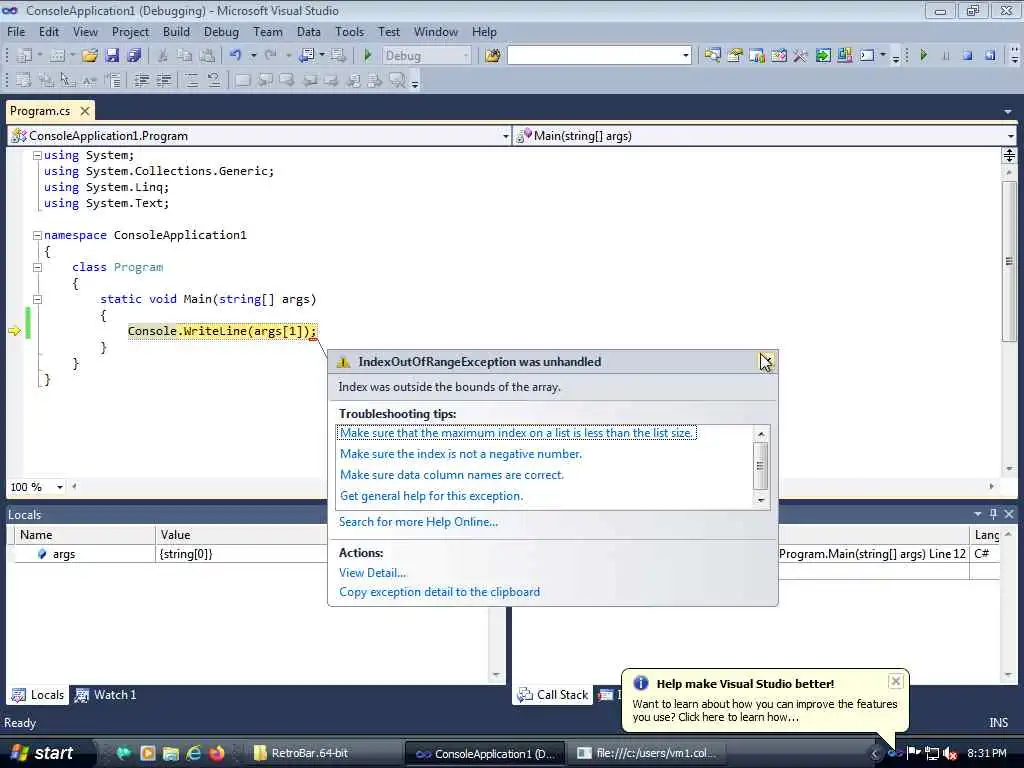Click 'Copy exception detail to the clipboard'
The height and width of the screenshot is (768, 1024).
[439, 592]
